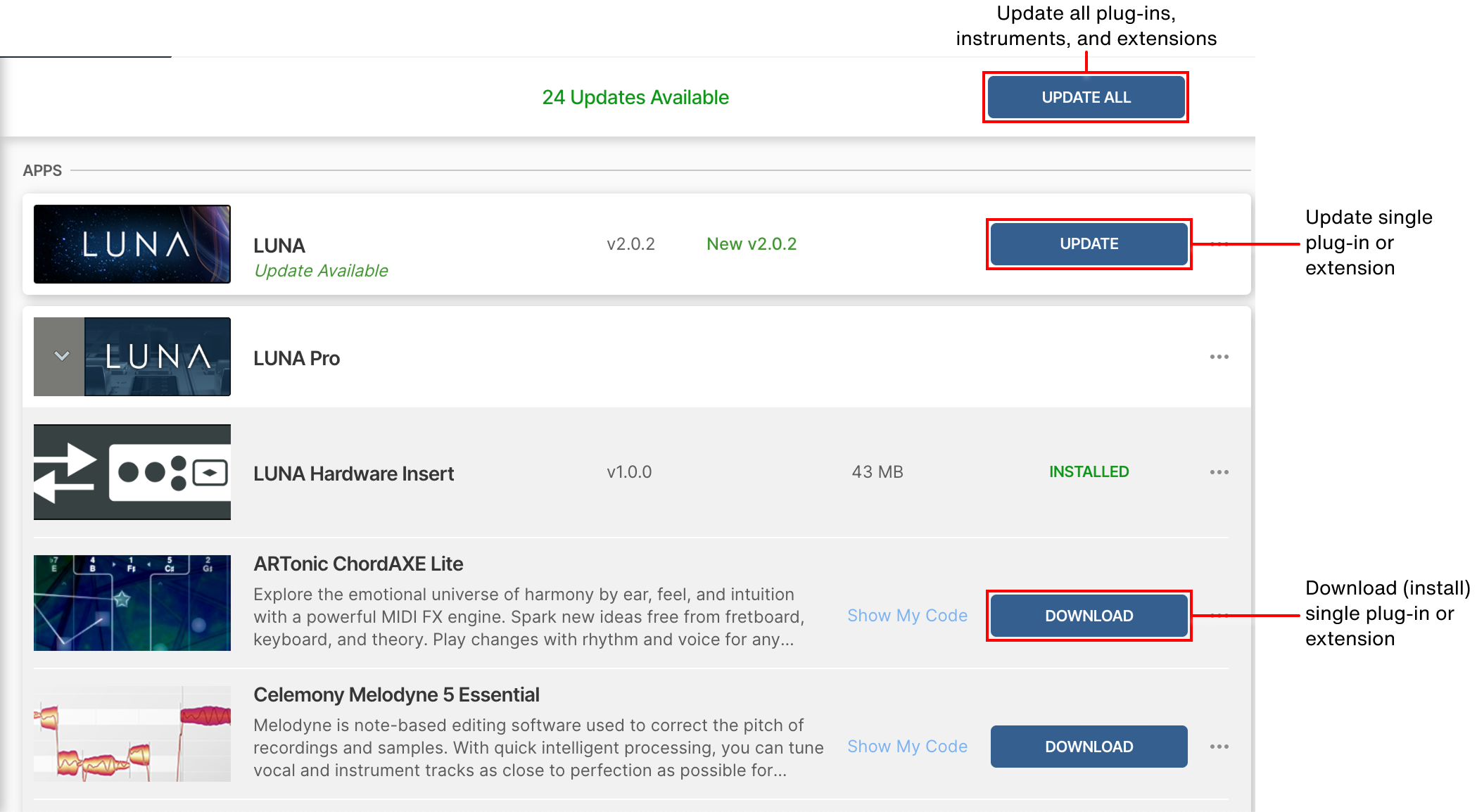Download Celemony Melodyne 5 Essential

tap(1089, 747)
